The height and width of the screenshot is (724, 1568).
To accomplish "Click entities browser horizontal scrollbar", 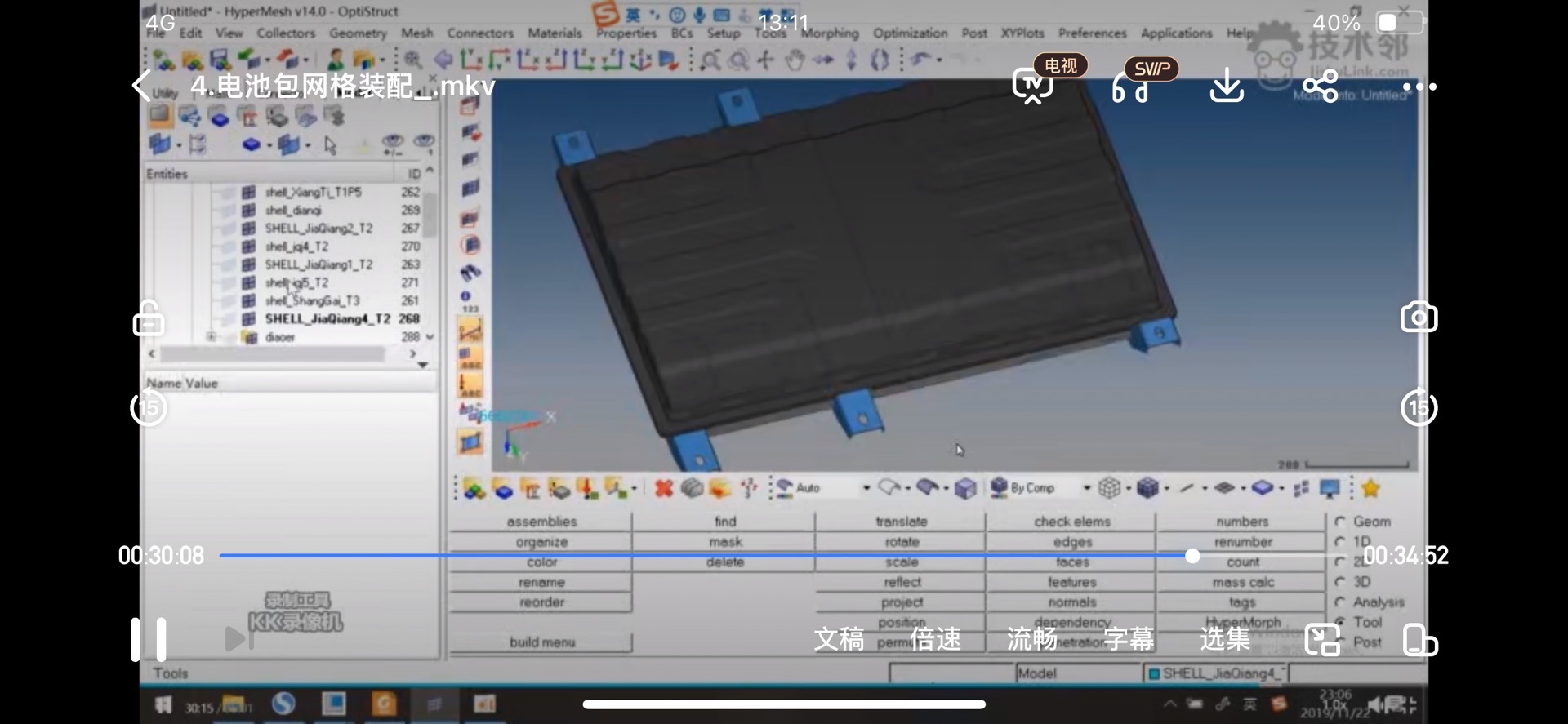I will (x=273, y=354).
